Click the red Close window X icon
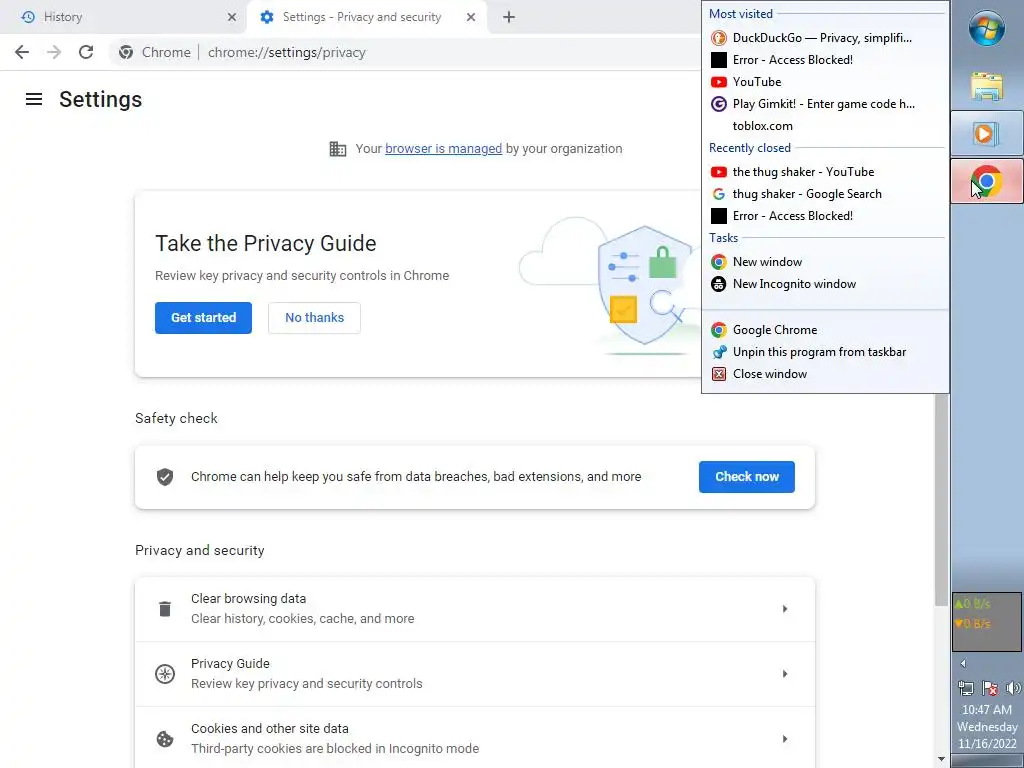Image resolution: width=1024 pixels, height=768 pixels. click(718, 374)
